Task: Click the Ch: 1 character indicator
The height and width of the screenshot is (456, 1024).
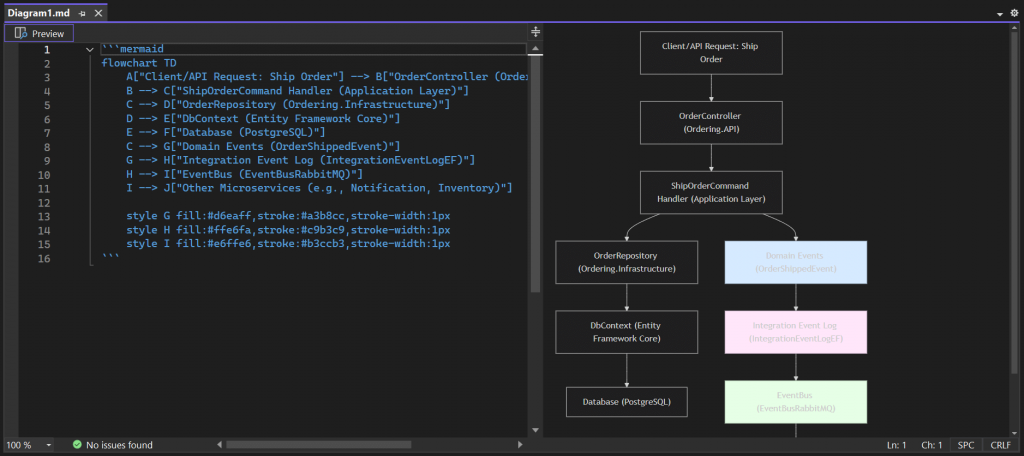Action: pos(931,445)
